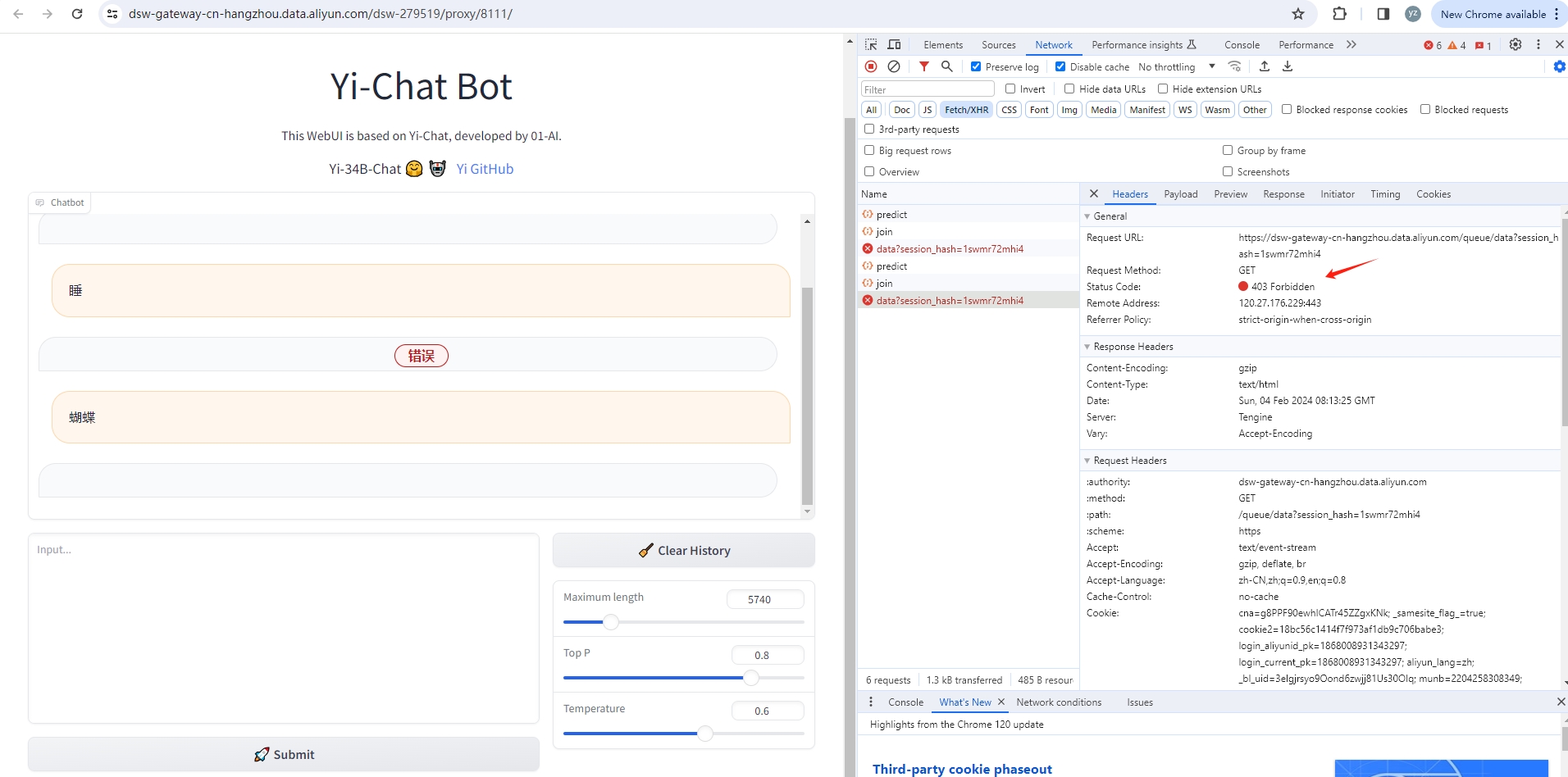
Task: Open the drawer three-dot menu beside Console
Action: [x=871, y=702]
